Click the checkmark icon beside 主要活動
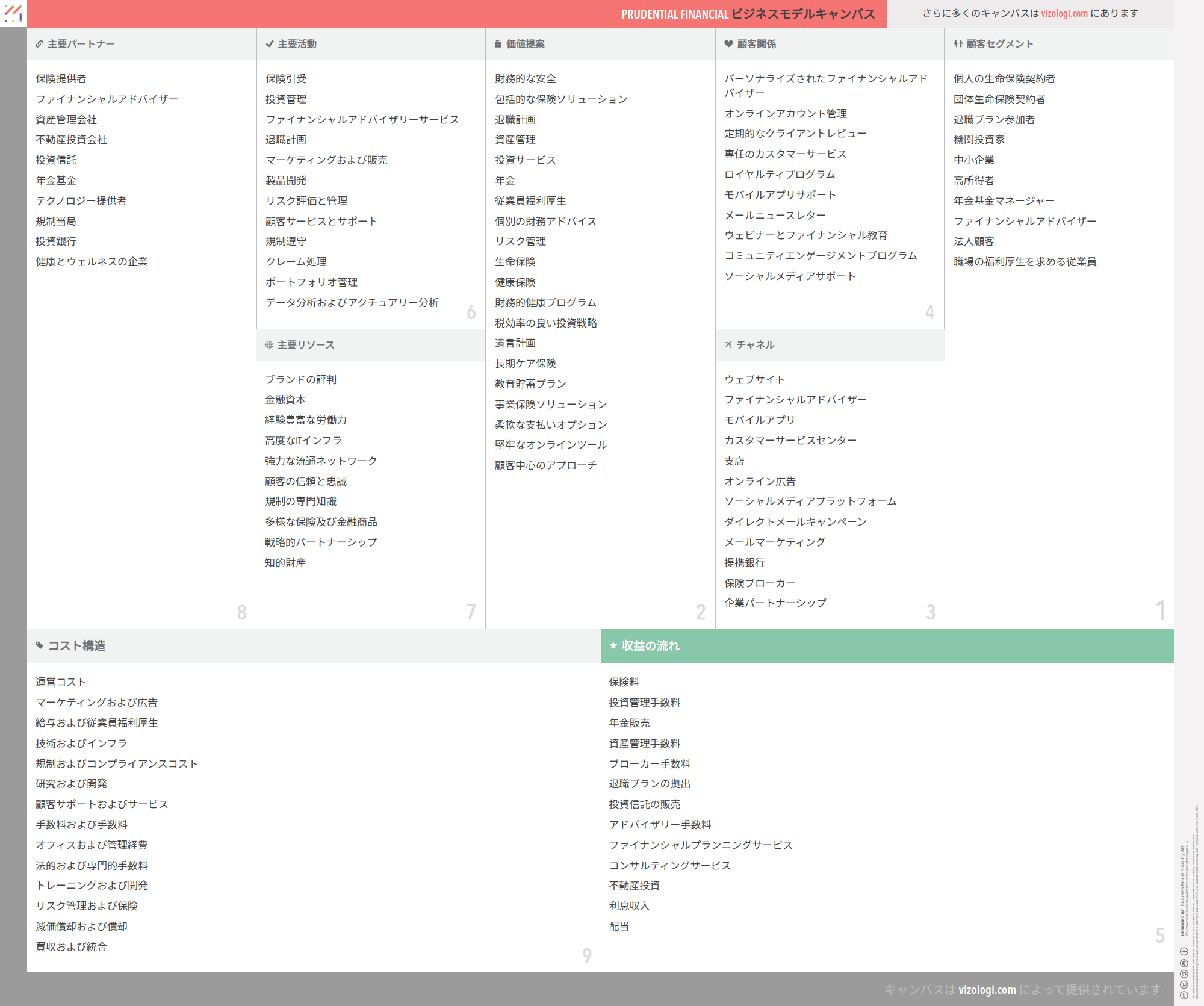The image size is (1204, 1006). pos(269,44)
